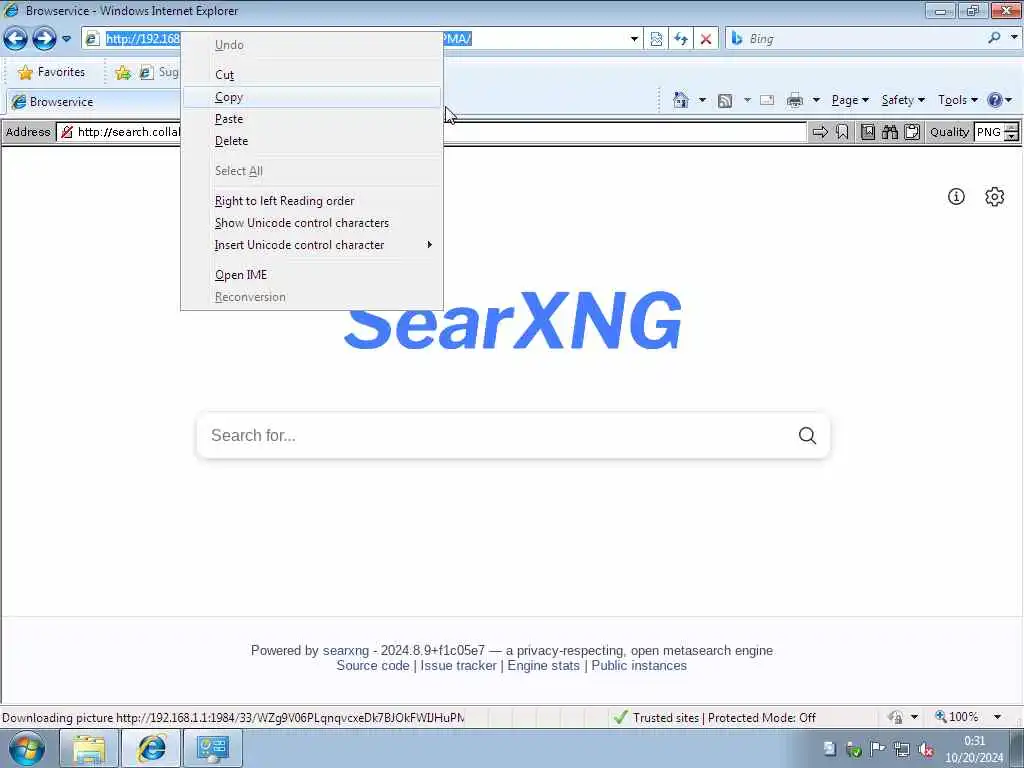Expand the IE address bar URL dropdown
Image resolution: width=1024 pixels, height=768 pixels.
pos(633,39)
